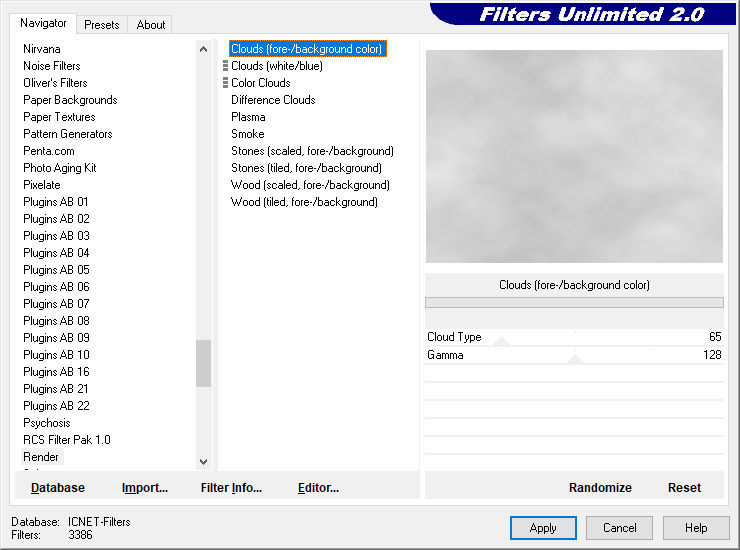740x550 pixels.
Task: Click the scroll down arrow in category list
Action: (x=203, y=462)
